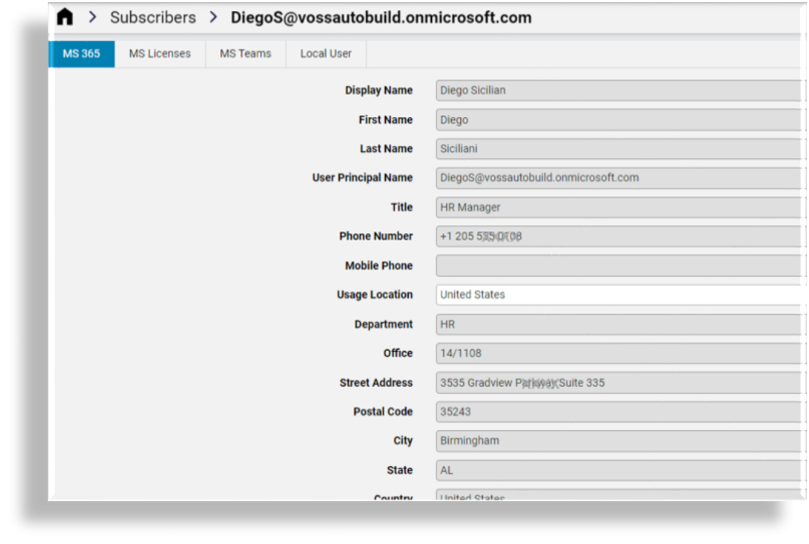Click the empty Mobile Phone field
The image size is (809, 544).
[619, 266]
